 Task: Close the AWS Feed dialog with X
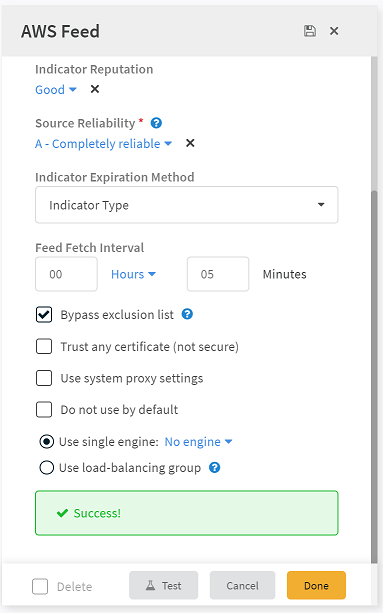point(334,31)
